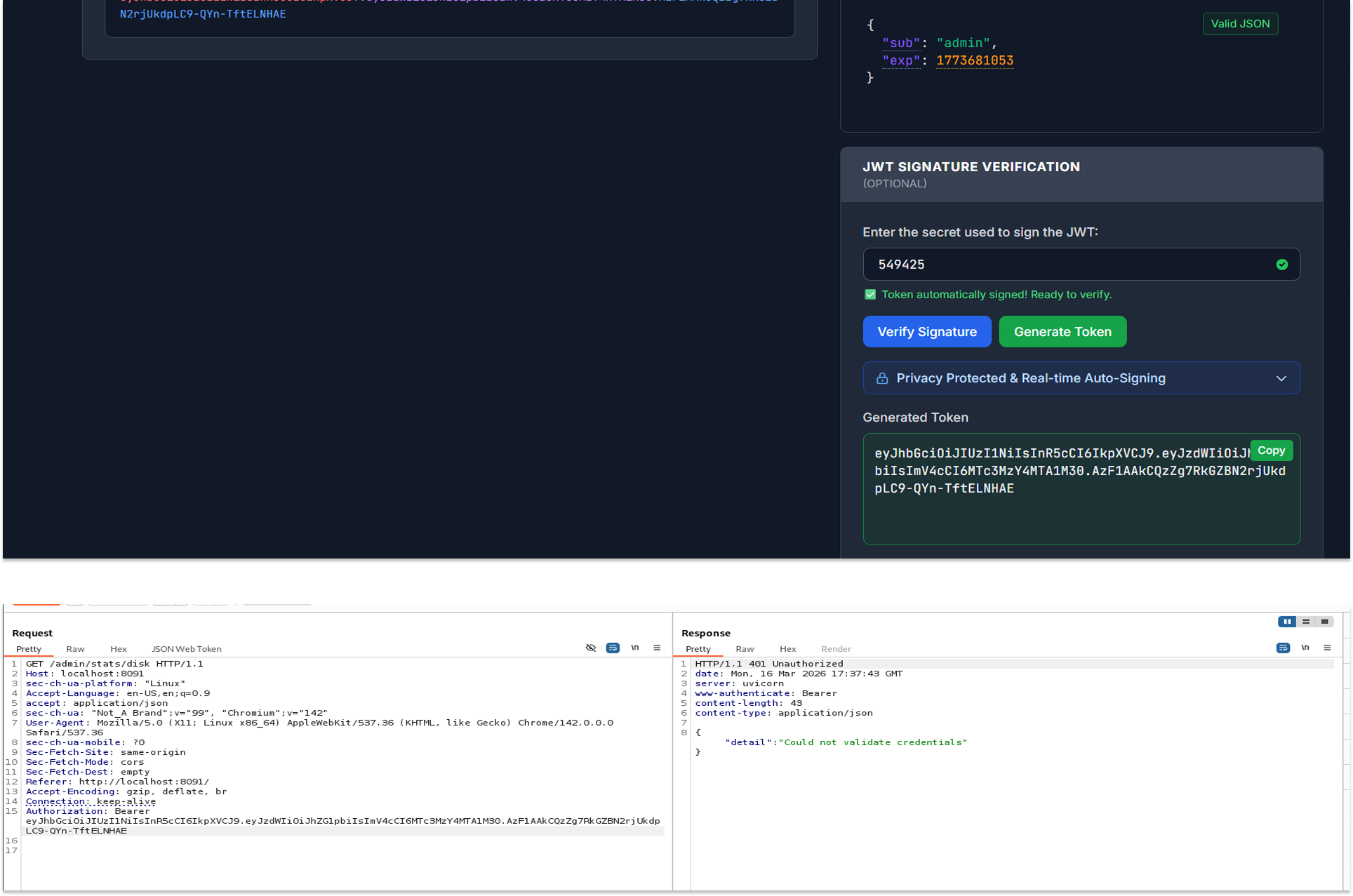
Task: Show \n line-ending characters in the Request
Action: 635,648
